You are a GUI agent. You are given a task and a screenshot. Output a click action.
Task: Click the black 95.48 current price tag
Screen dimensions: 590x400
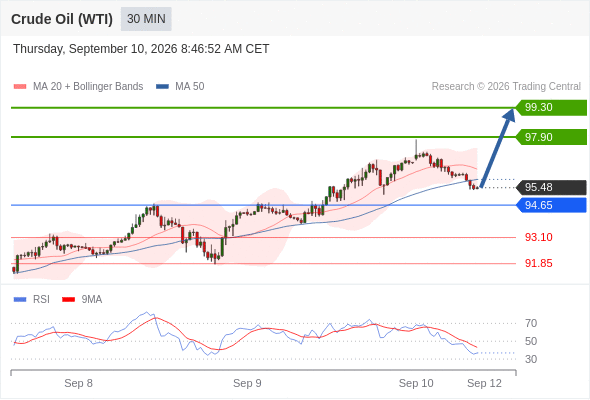(x=551, y=187)
